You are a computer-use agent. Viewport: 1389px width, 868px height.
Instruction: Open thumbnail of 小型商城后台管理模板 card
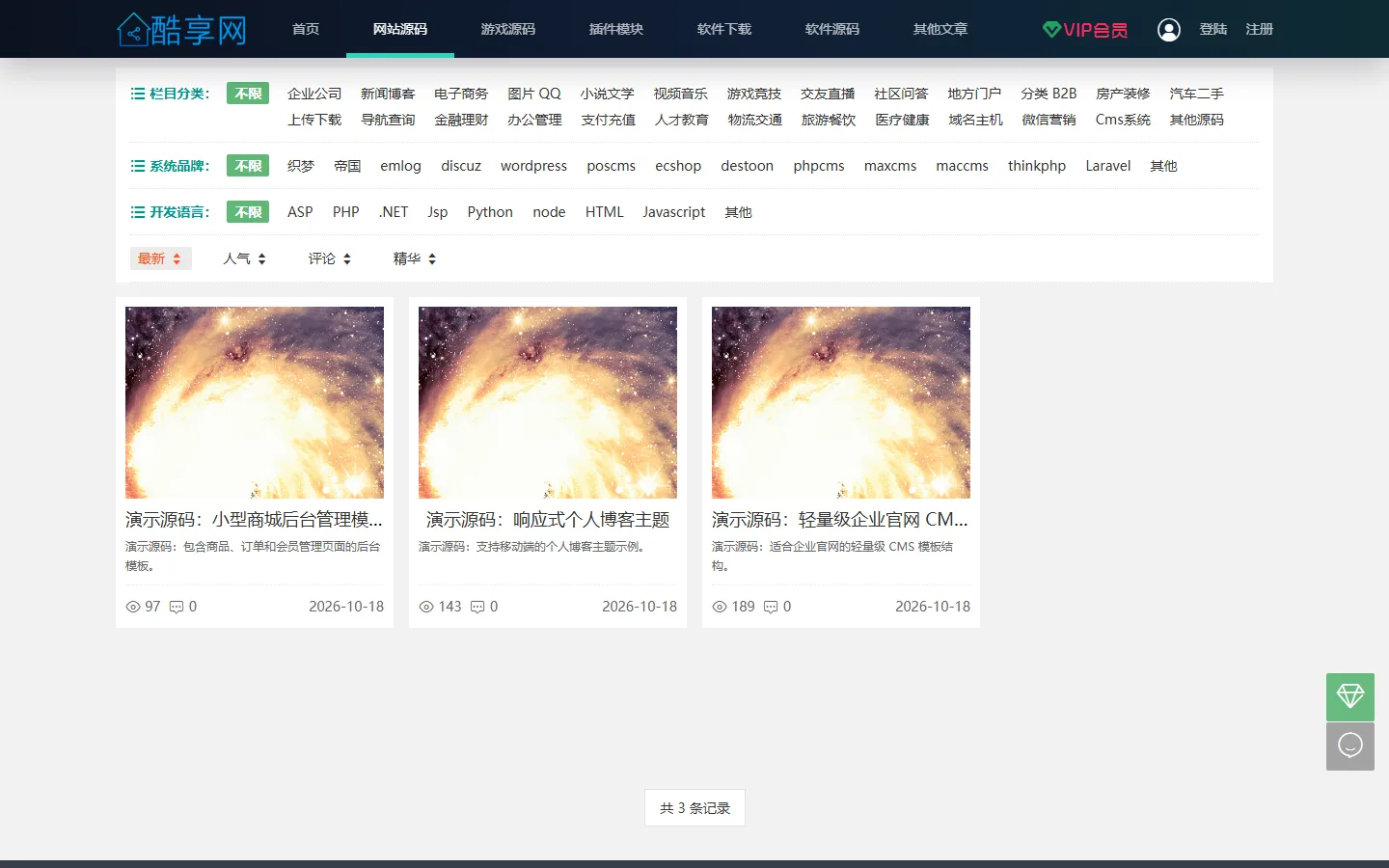point(255,402)
